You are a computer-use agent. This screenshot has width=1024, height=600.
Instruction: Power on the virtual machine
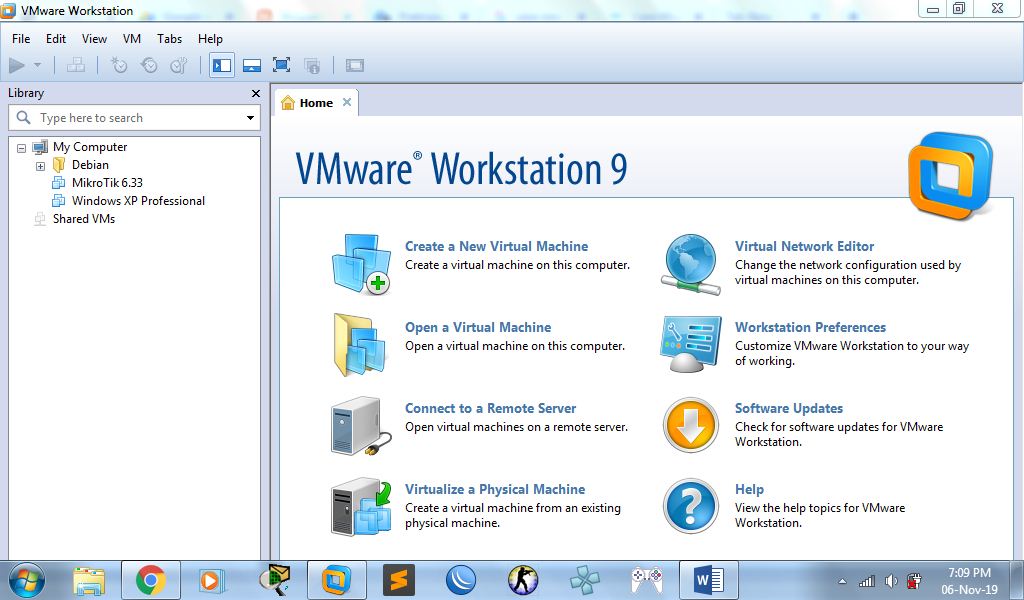click(x=18, y=64)
